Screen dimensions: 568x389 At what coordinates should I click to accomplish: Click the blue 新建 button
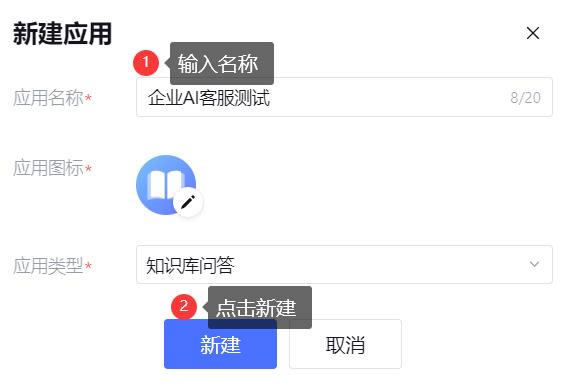pos(220,344)
